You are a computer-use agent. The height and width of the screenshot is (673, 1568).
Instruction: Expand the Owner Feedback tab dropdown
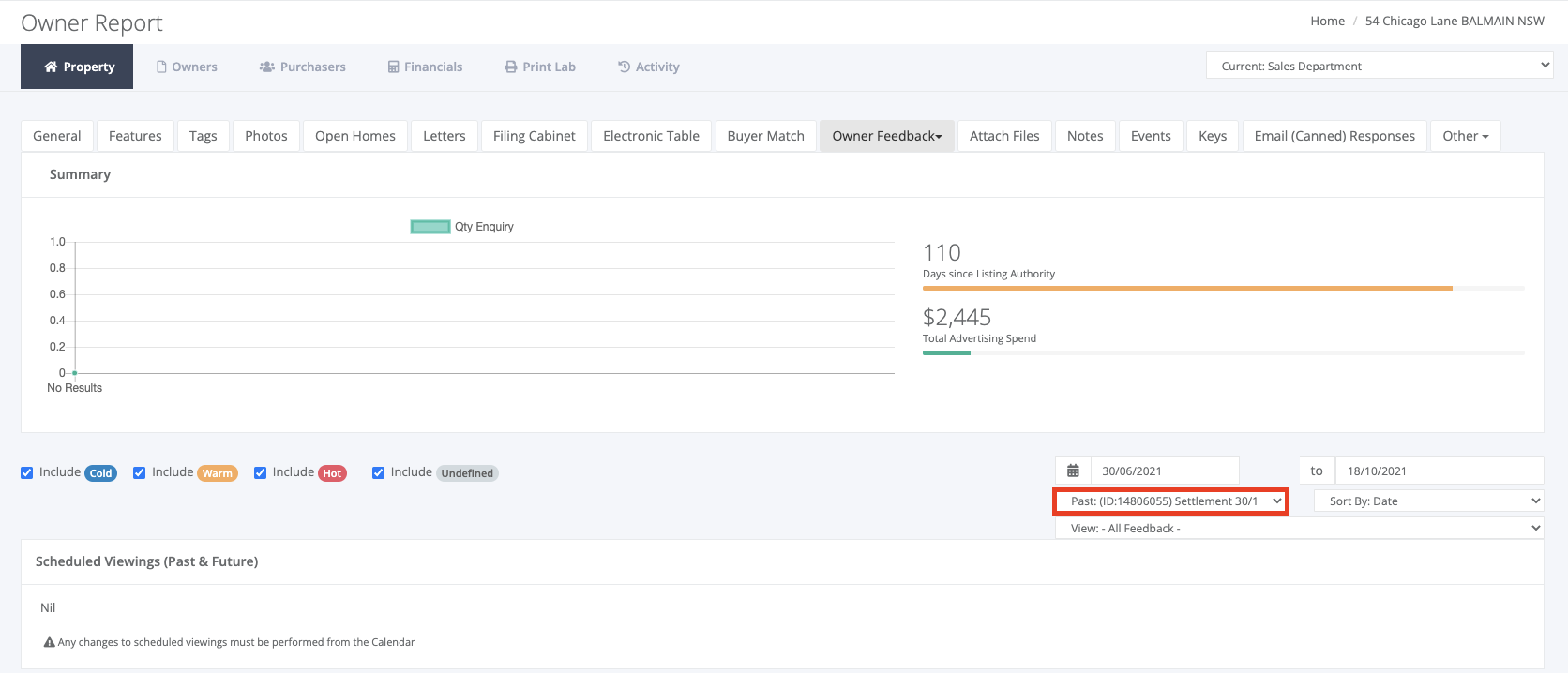(x=887, y=136)
